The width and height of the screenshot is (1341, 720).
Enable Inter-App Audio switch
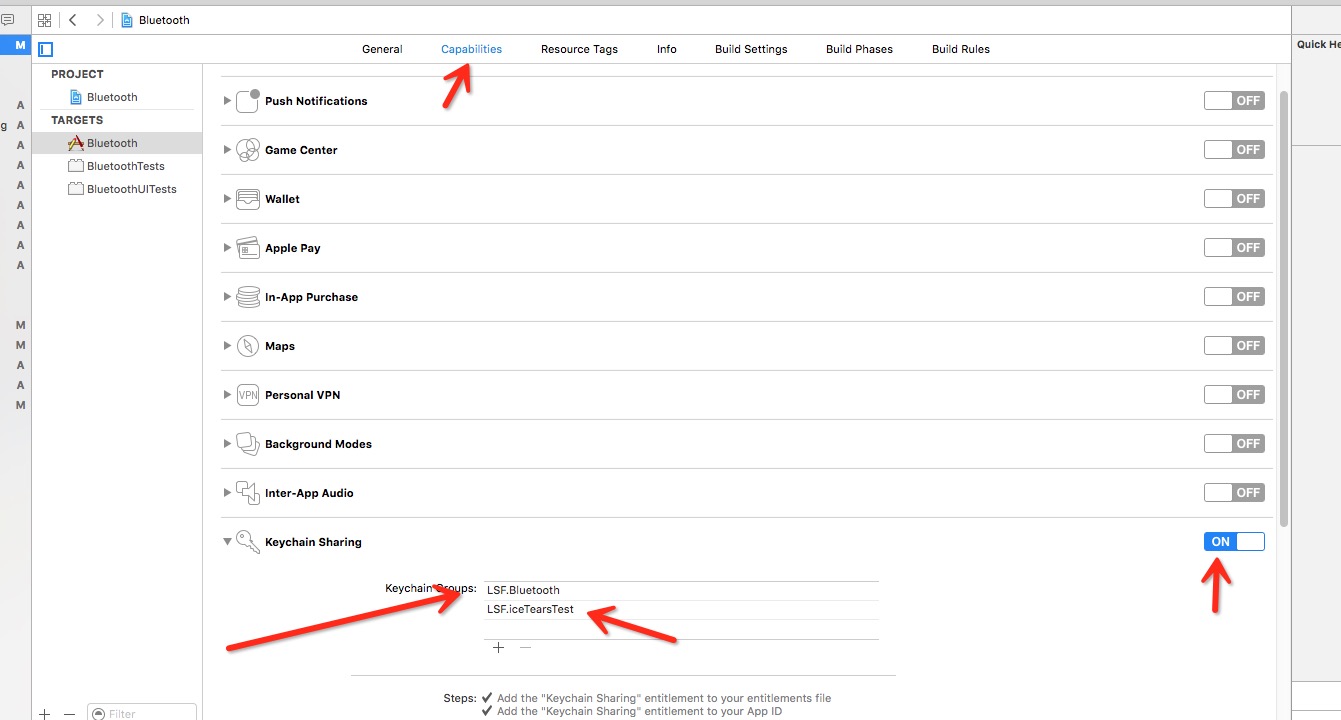coord(1234,493)
